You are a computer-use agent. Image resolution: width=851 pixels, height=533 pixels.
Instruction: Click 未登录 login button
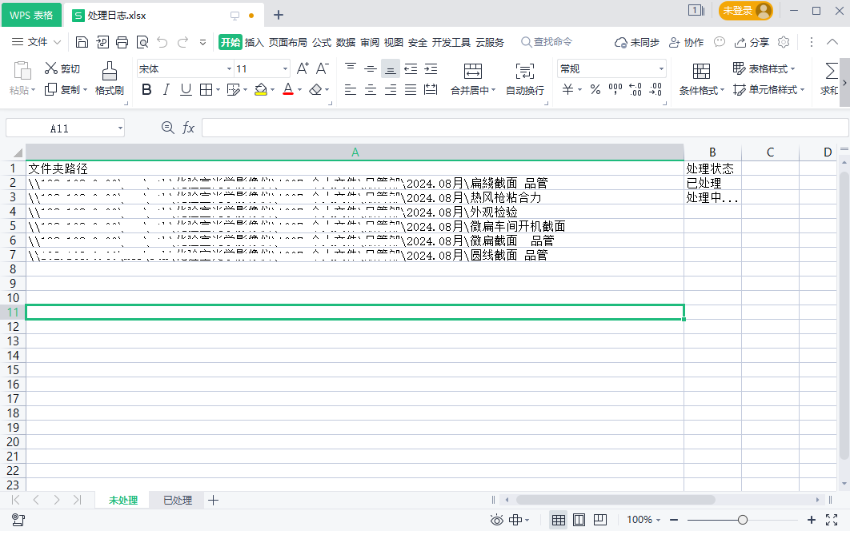pos(746,10)
